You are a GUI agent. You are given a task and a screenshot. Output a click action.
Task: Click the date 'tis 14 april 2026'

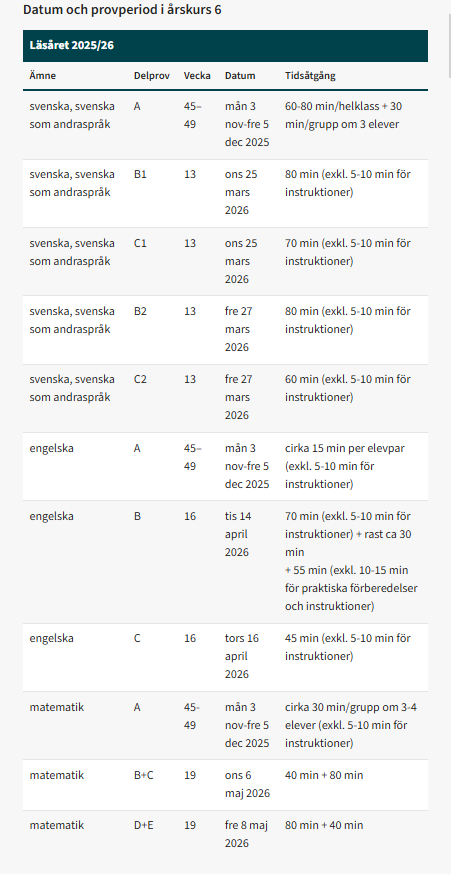pos(239,534)
